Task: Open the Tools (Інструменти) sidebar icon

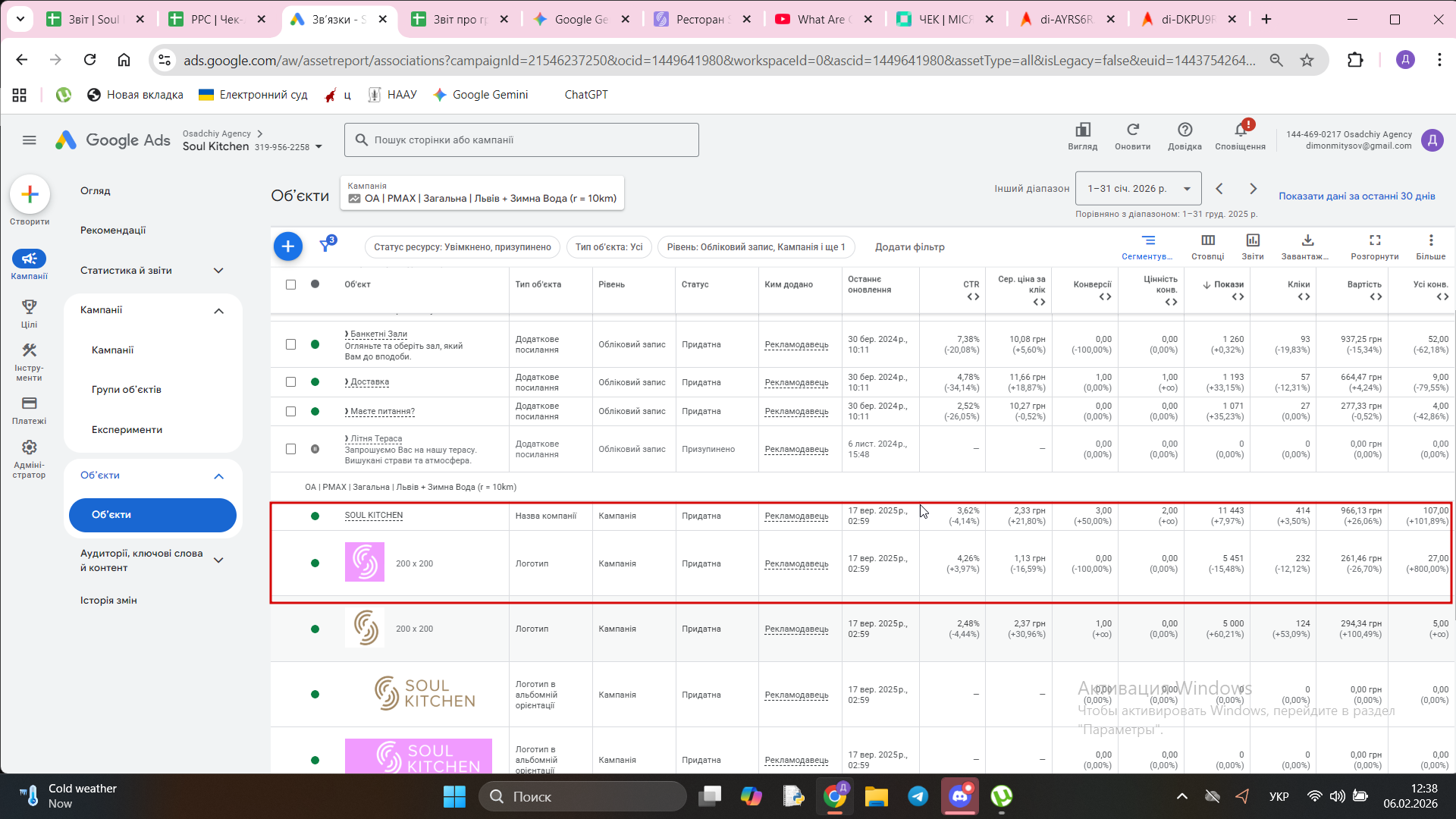Action: coord(29,359)
